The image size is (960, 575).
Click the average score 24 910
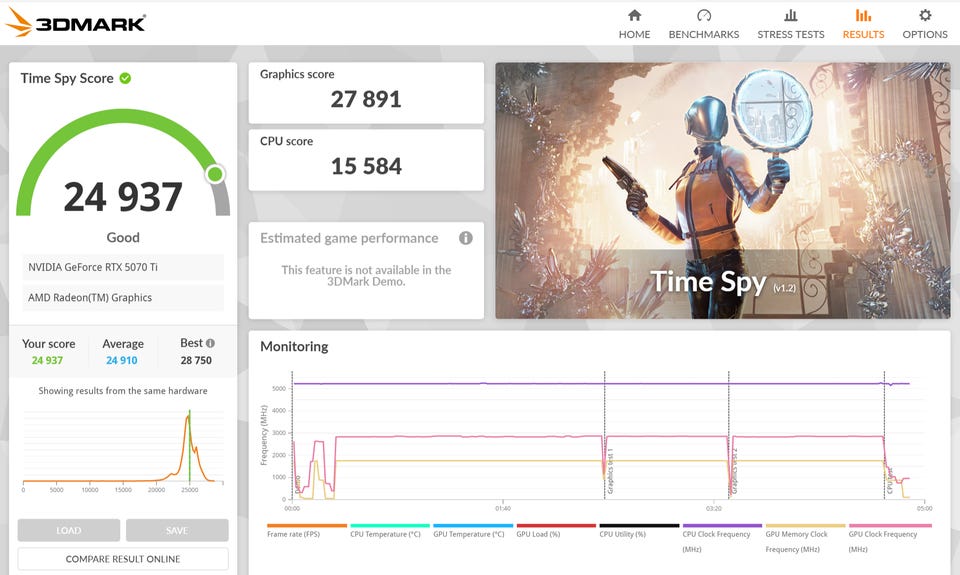click(x=122, y=361)
